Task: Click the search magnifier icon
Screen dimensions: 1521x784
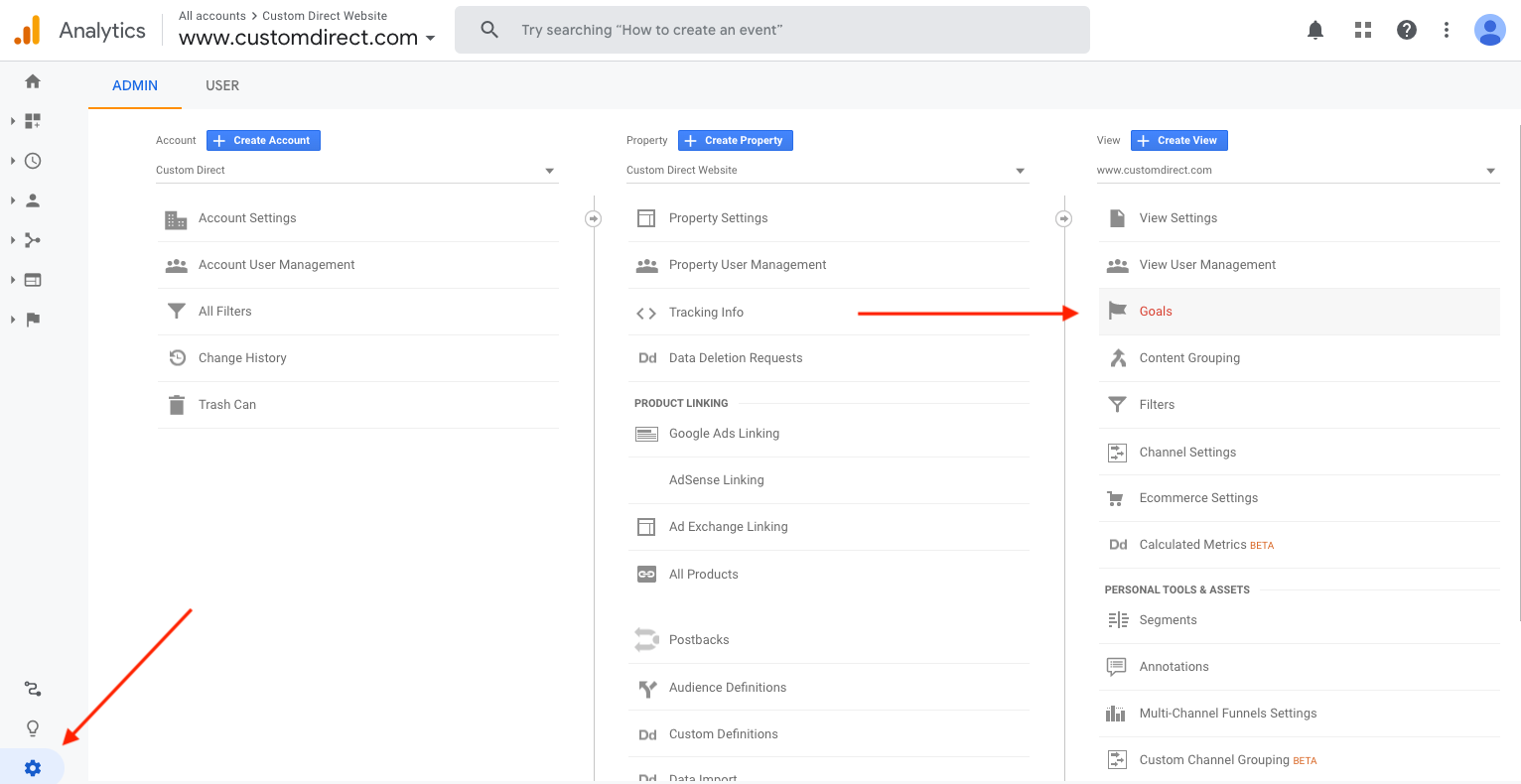Action: point(489,30)
